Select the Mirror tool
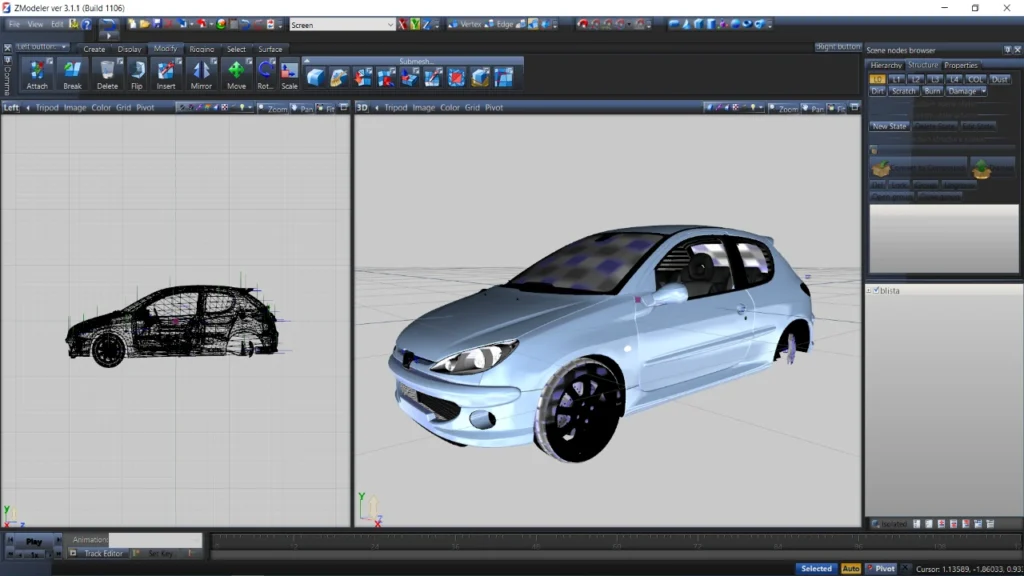Screen dimensions: 1024x576 tap(204, 72)
